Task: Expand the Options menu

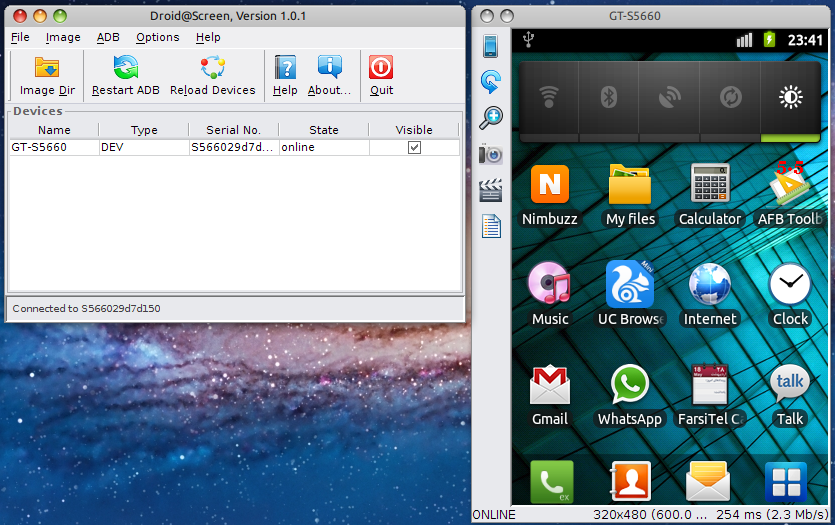Action: [158, 37]
